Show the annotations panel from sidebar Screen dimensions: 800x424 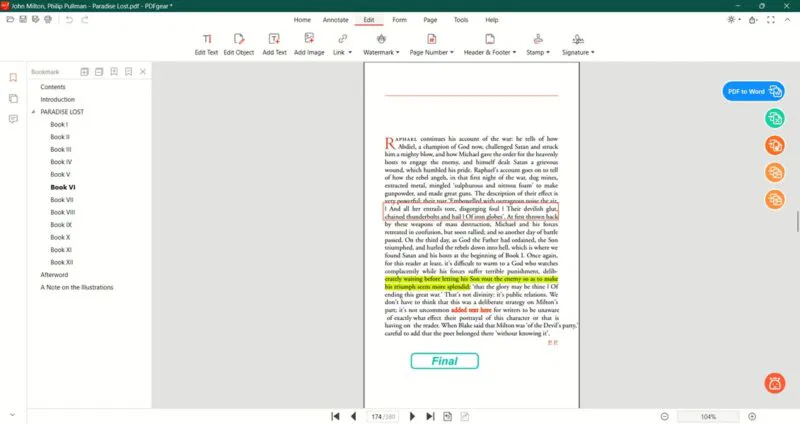pyautogui.click(x=13, y=119)
